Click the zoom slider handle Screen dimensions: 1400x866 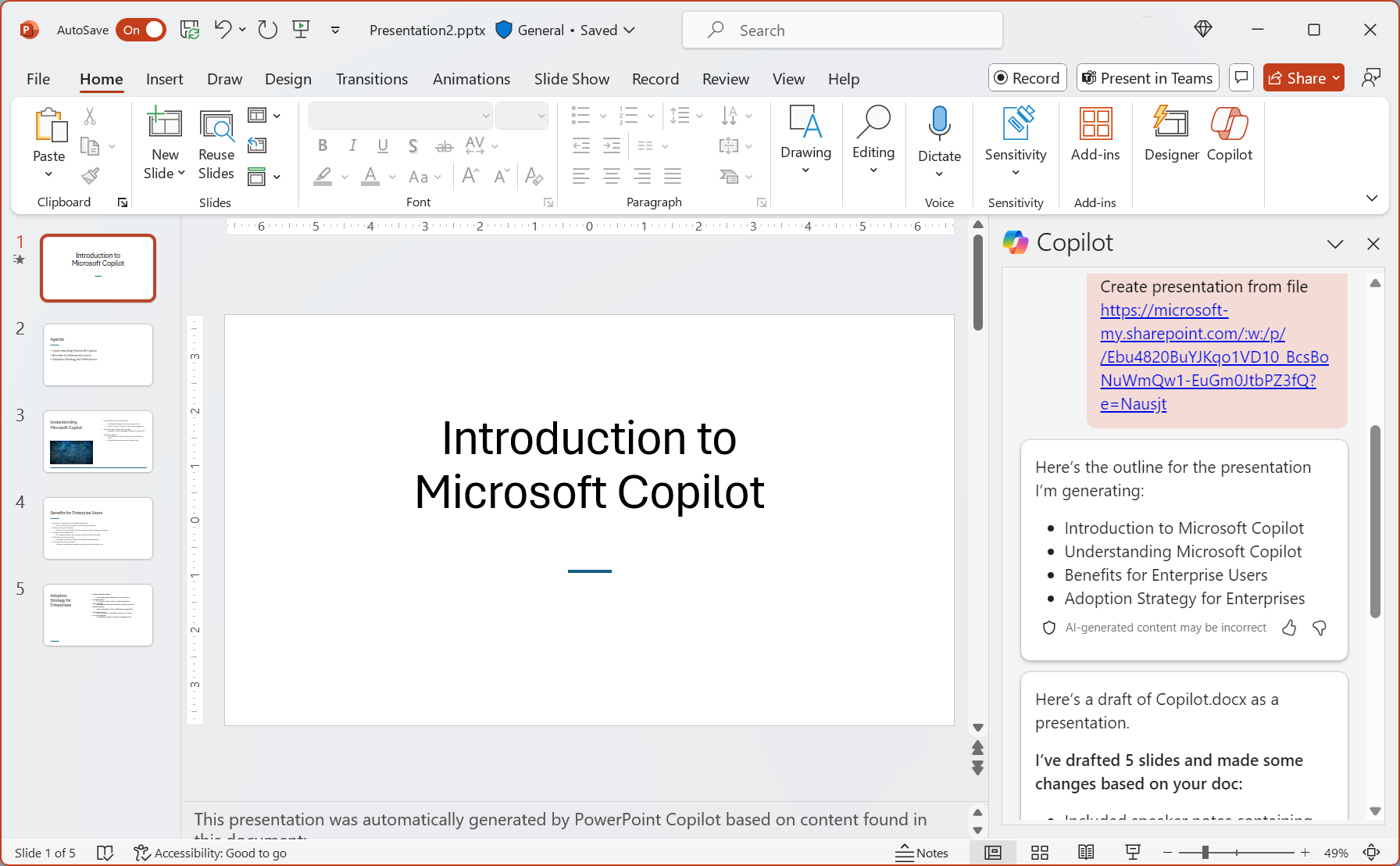pyautogui.click(x=1205, y=853)
